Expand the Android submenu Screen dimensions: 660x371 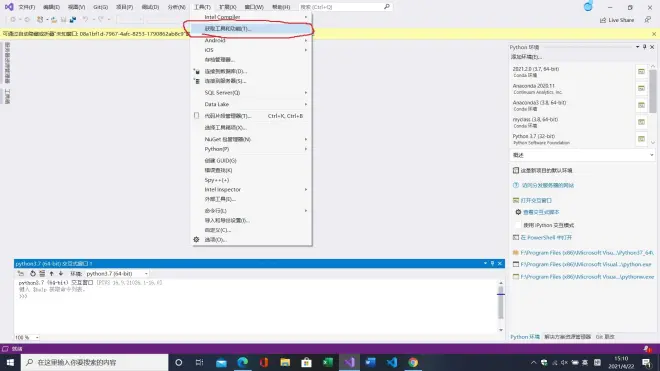tap(252, 40)
